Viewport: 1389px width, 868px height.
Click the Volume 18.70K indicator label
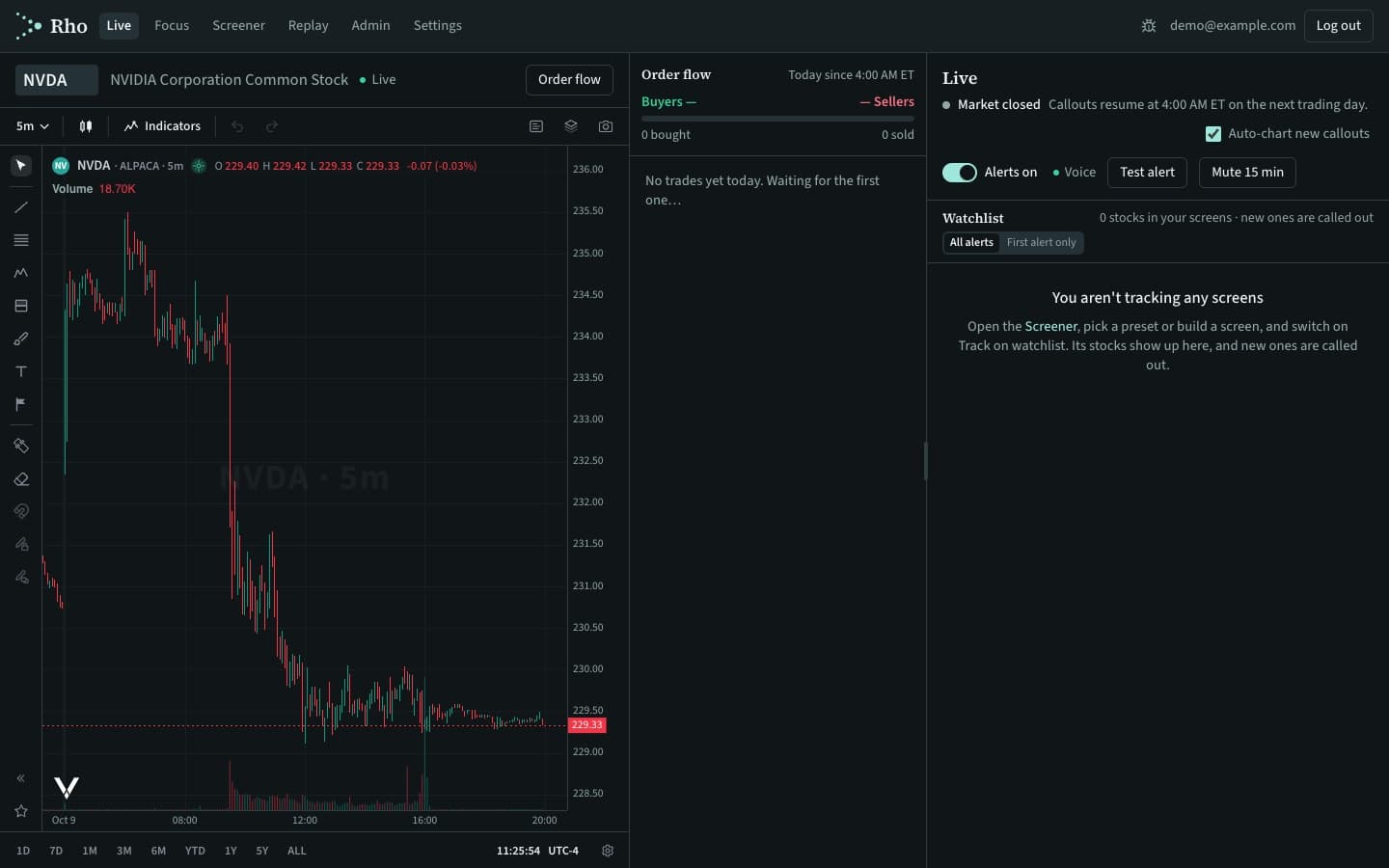pyautogui.click(x=94, y=189)
